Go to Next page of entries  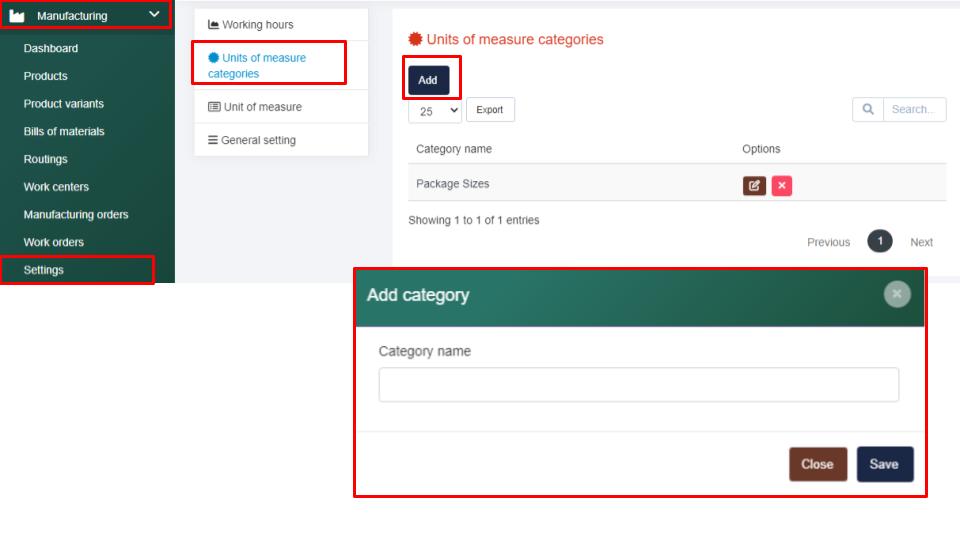[921, 242]
